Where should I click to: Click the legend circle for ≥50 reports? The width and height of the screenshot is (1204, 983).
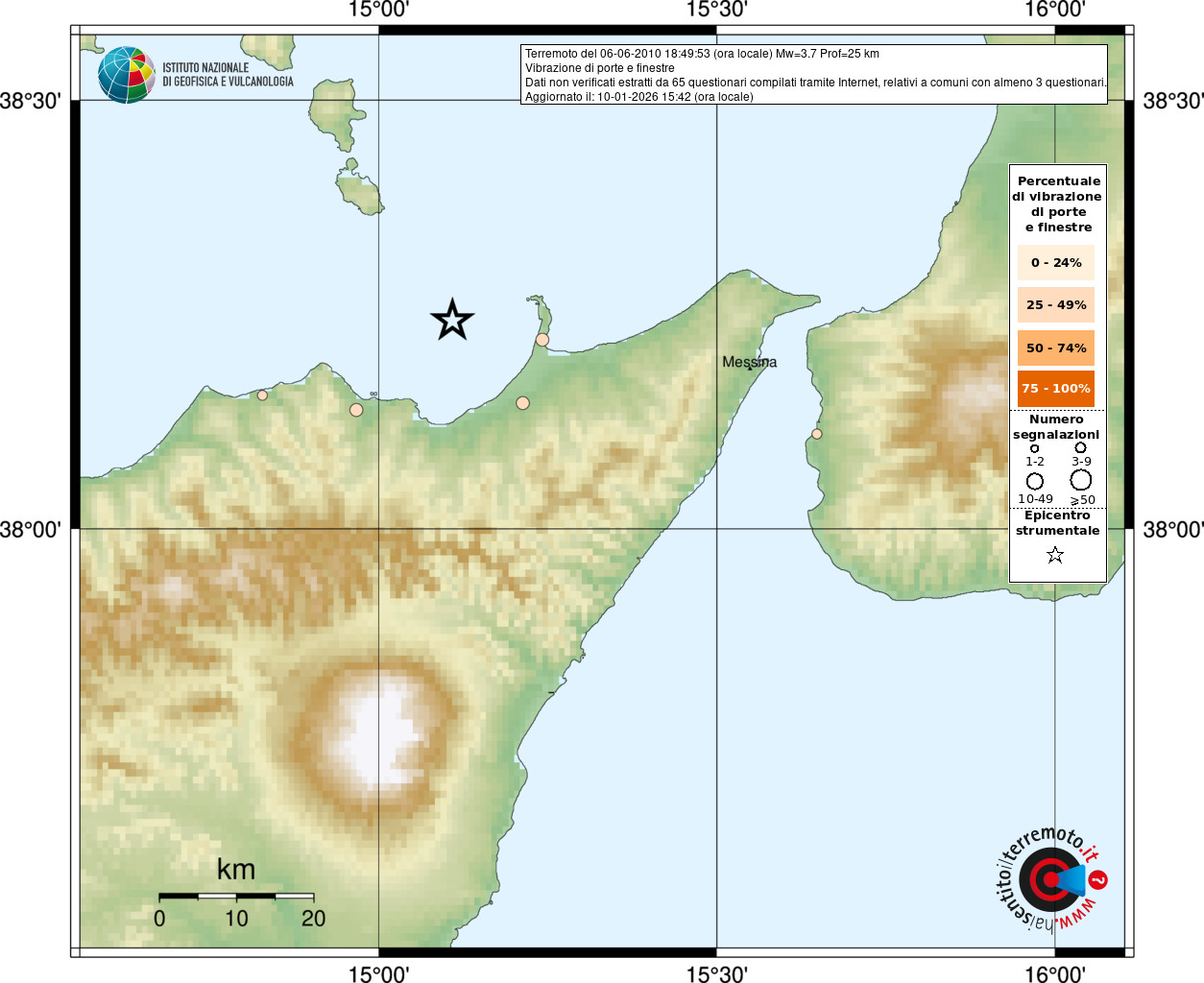point(1081,480)
